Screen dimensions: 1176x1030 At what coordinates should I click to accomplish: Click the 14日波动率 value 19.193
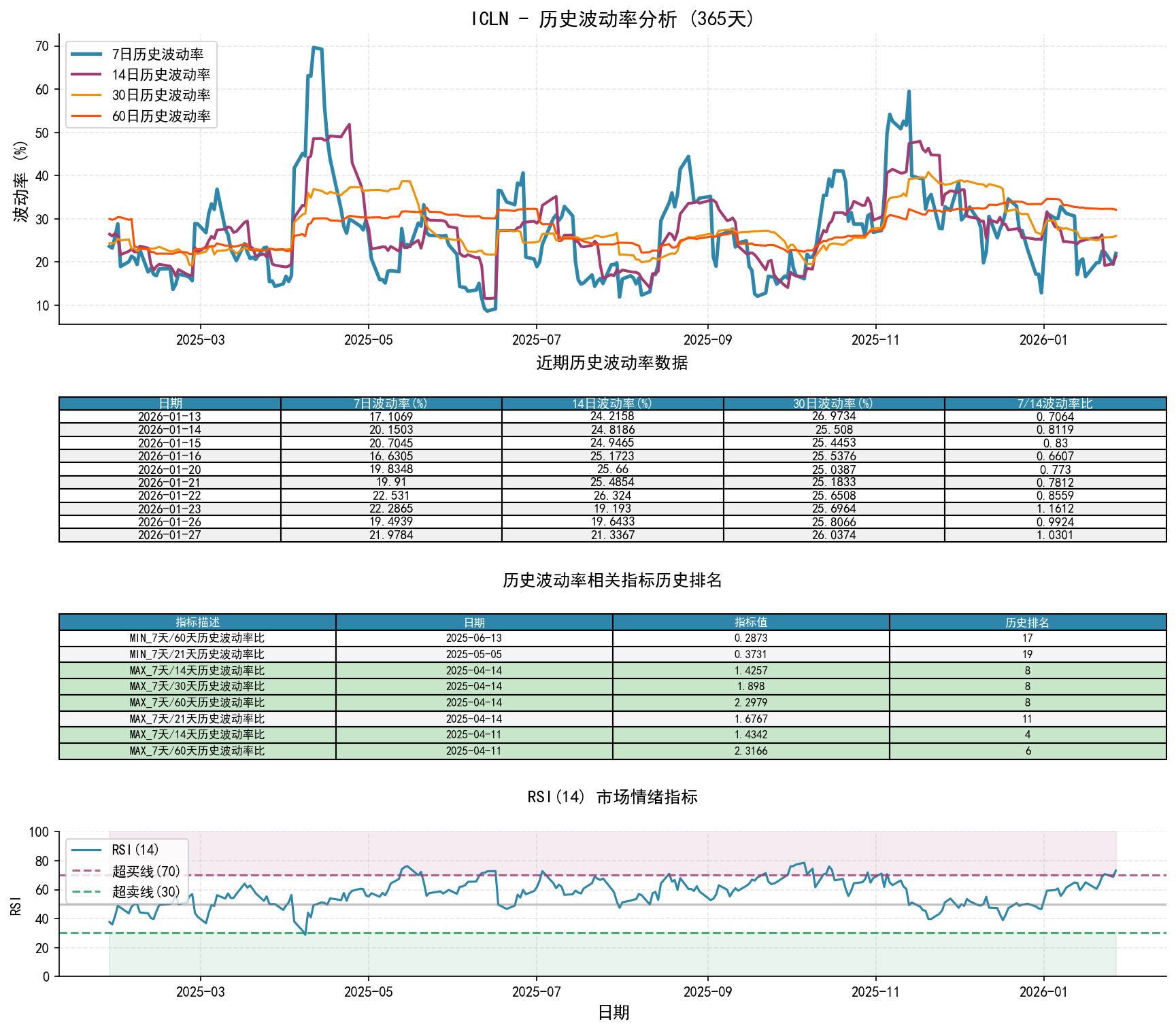click(612, 509)
